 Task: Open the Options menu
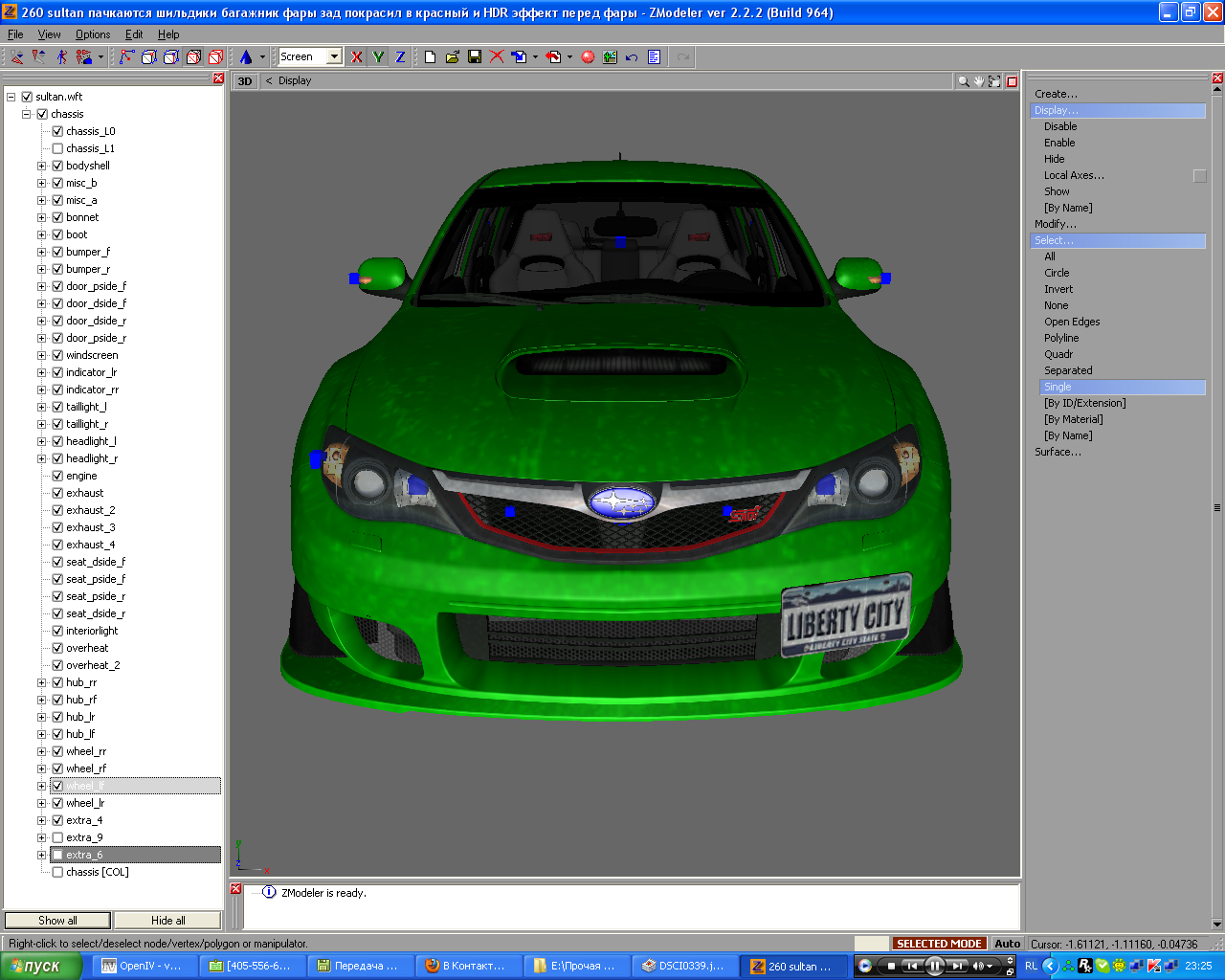pos(93,34)
